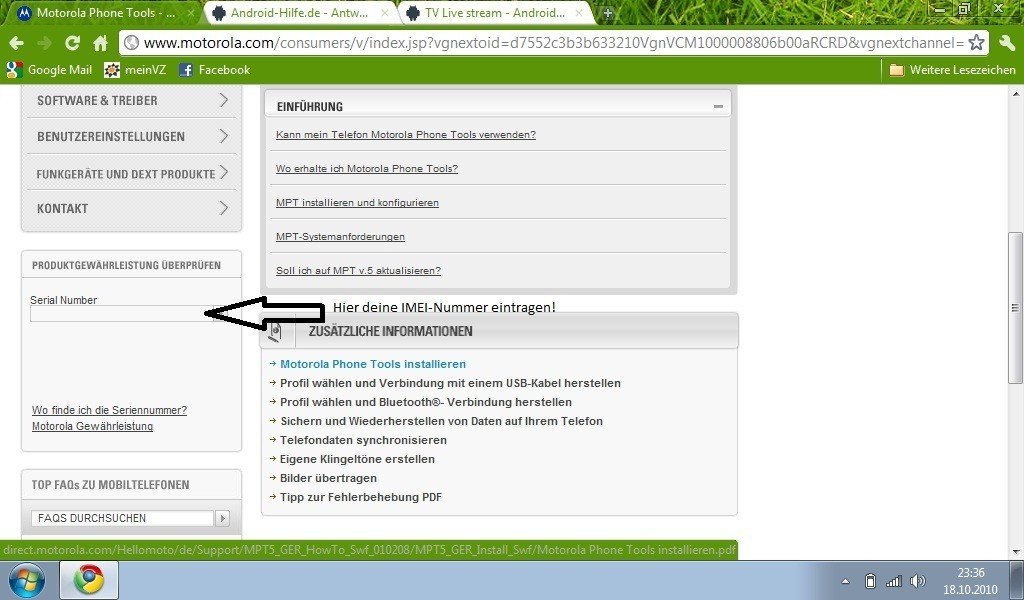Close the TV Live stream tab
This screenshot has width=1024, height=600.
[579, 13]
